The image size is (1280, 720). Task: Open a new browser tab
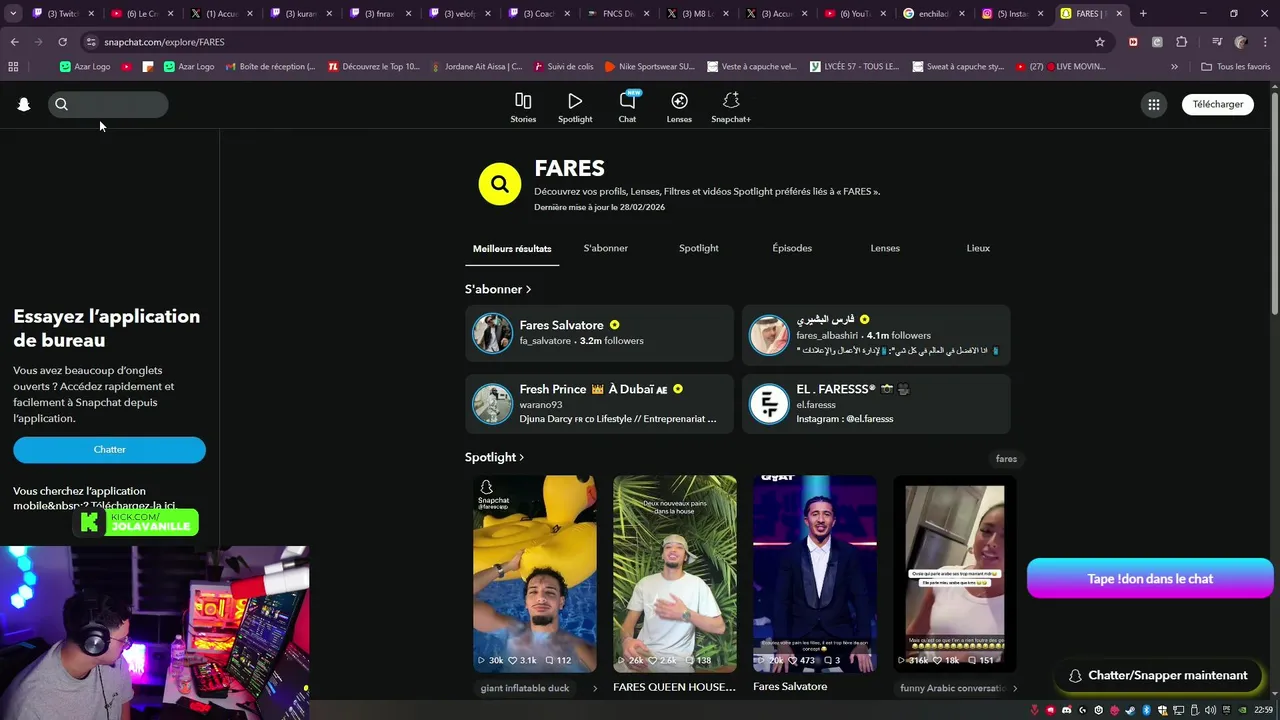point(1143,14)
